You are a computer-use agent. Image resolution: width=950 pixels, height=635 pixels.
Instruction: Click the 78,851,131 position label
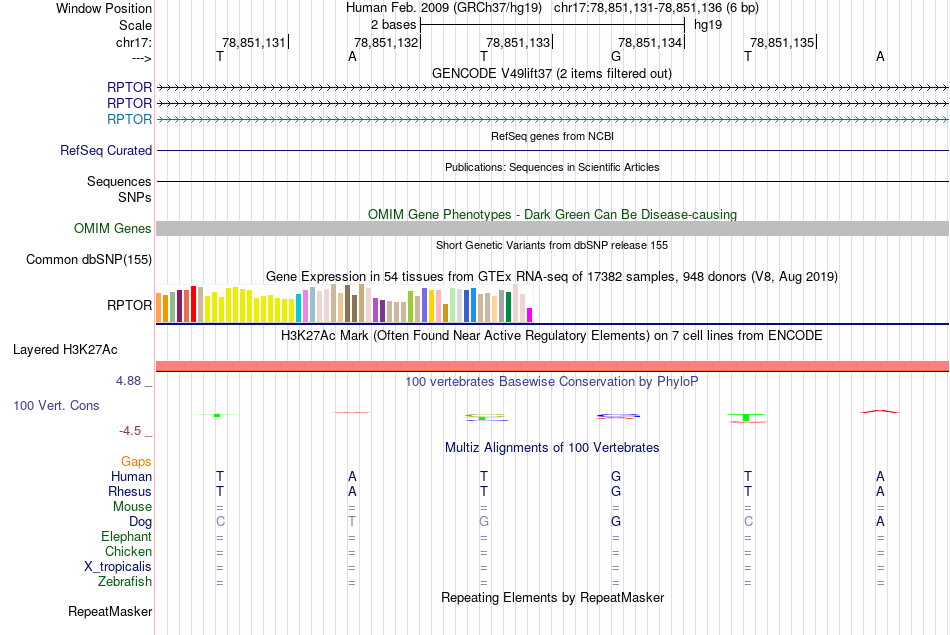coord(254,42)
